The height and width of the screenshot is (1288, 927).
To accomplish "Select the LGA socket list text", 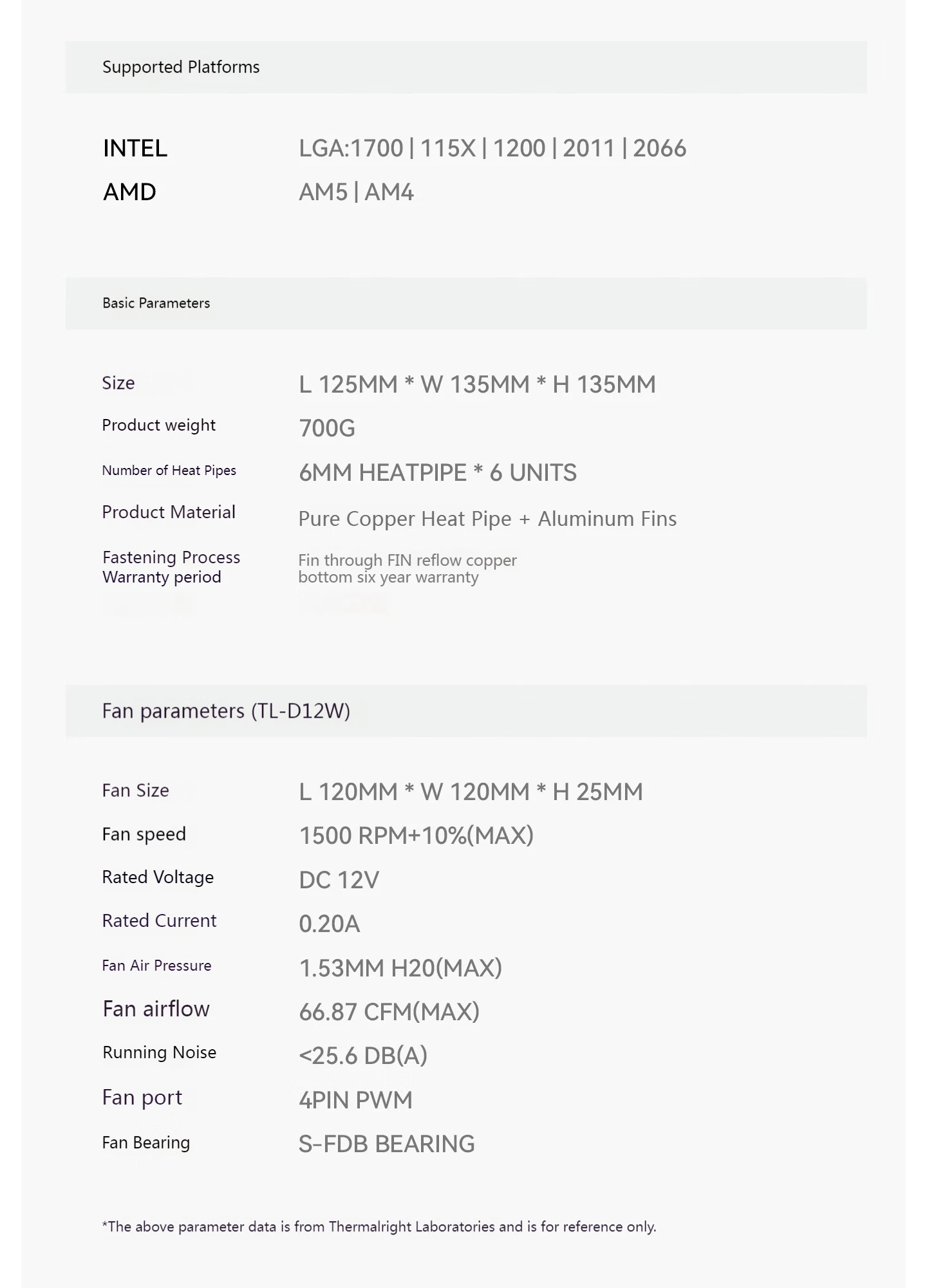I will pos(492,149).
